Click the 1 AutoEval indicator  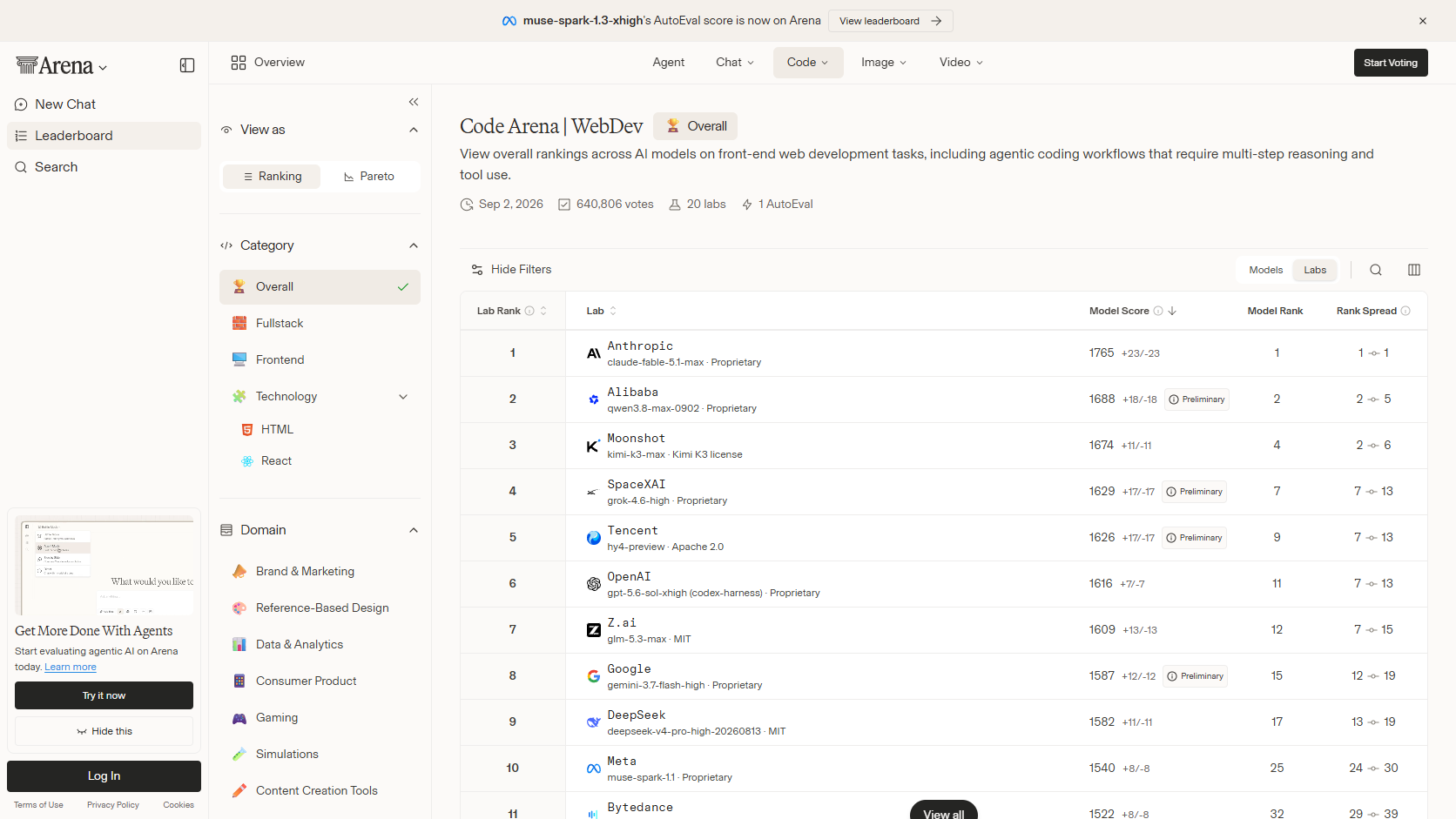tap(778, 204)
